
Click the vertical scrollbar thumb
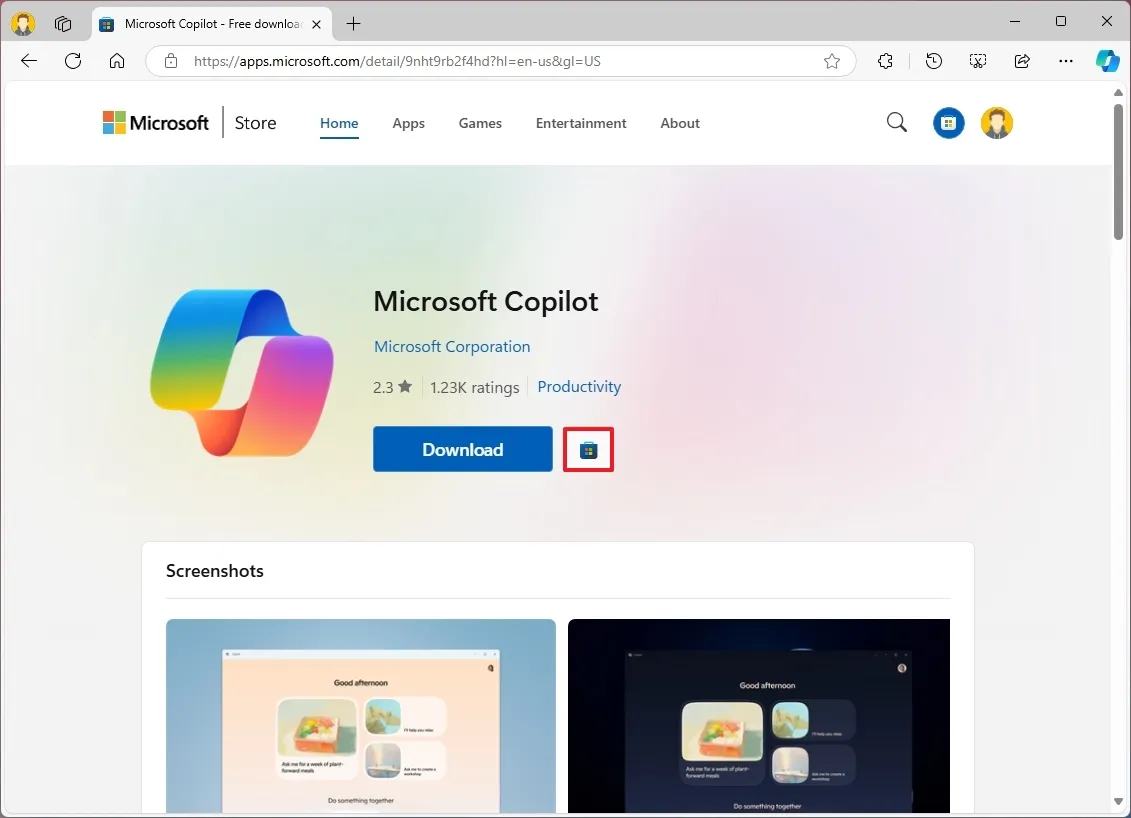(x=1118, y=172)
